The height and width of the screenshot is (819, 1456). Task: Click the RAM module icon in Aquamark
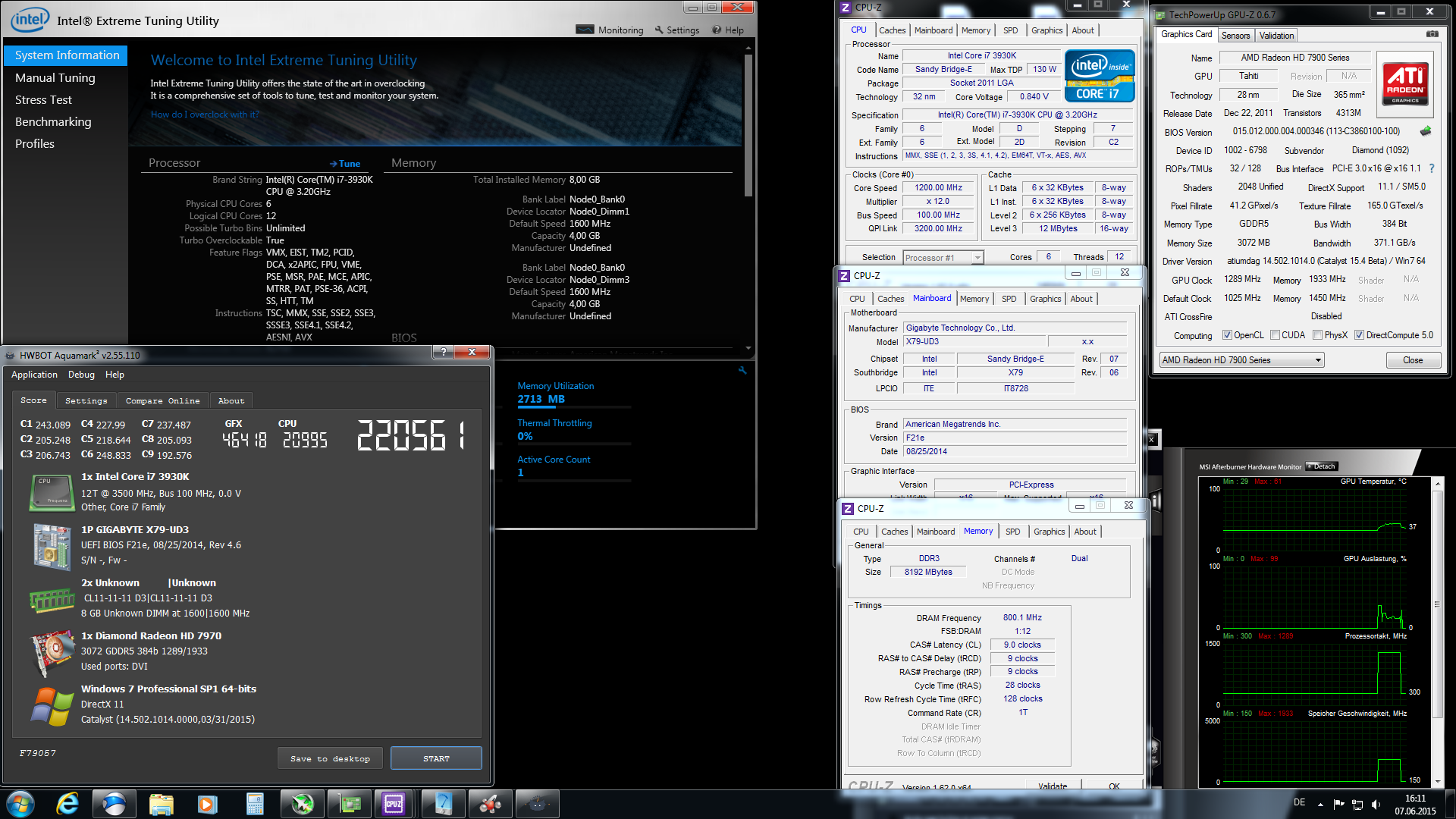[x=52, y=601]
